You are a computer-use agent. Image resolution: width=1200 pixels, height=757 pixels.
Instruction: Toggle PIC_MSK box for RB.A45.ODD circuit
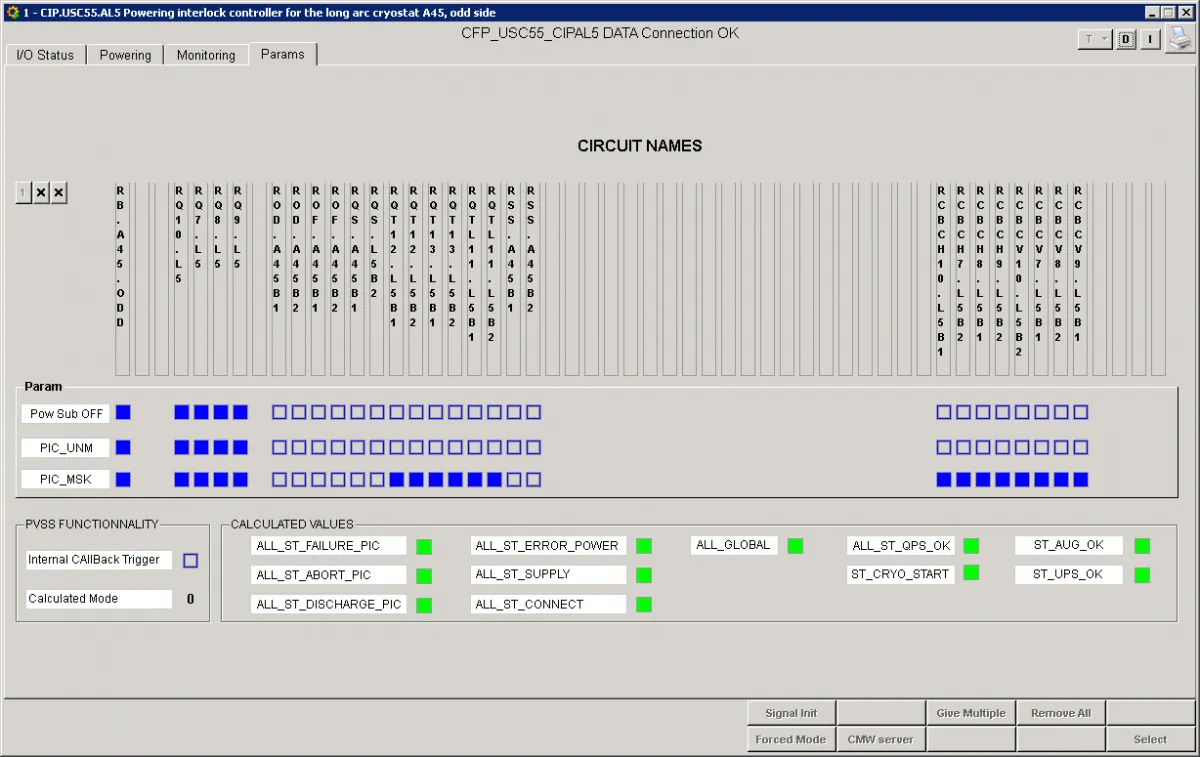(x=123, y=480)
